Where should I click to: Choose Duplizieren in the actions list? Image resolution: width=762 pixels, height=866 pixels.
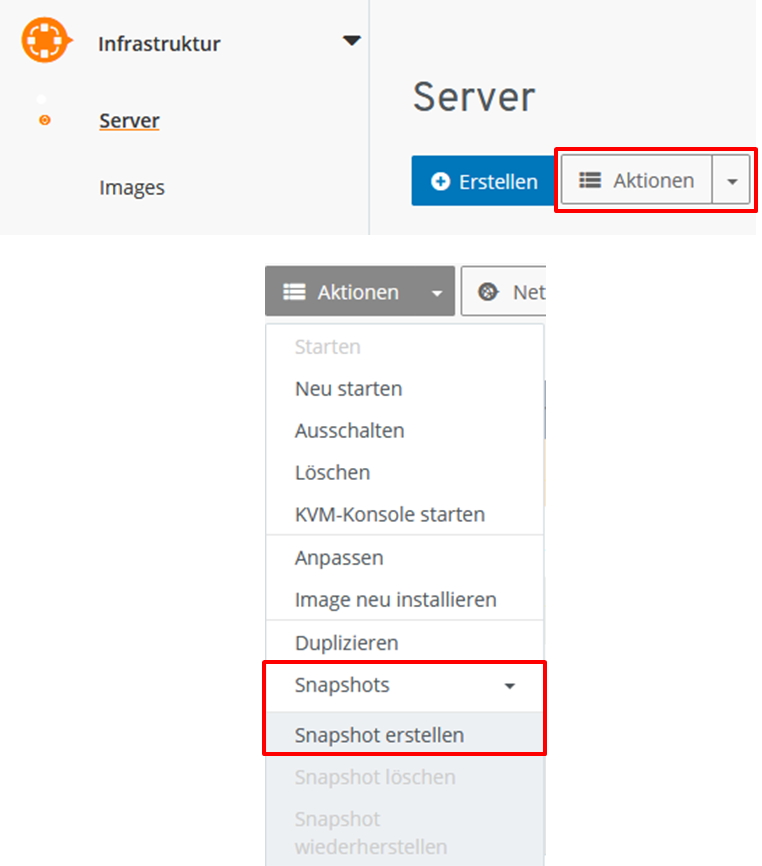[x=345, y=642]
